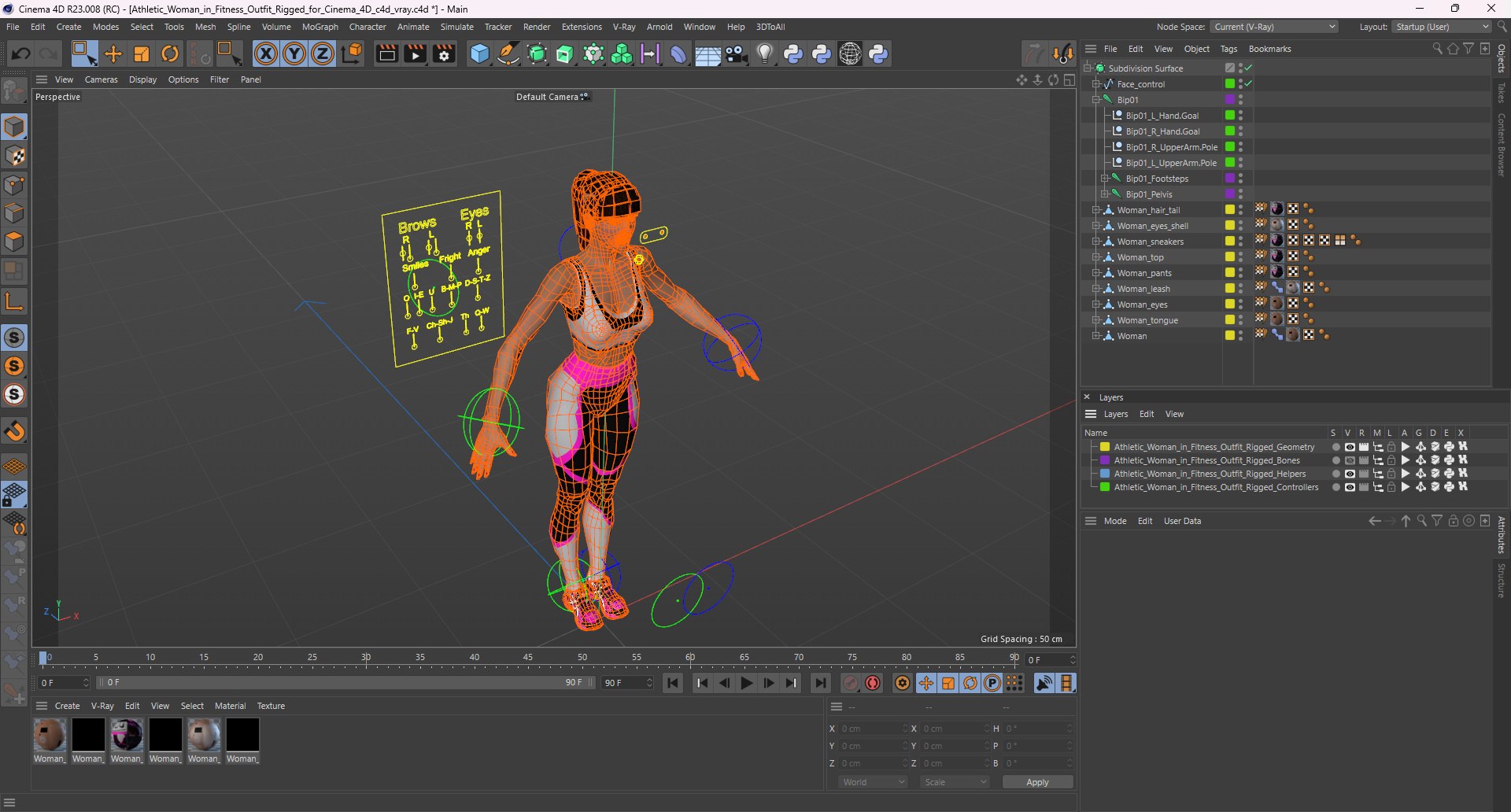
Task: Add a Cube primitive object
Action: [479, 54]
